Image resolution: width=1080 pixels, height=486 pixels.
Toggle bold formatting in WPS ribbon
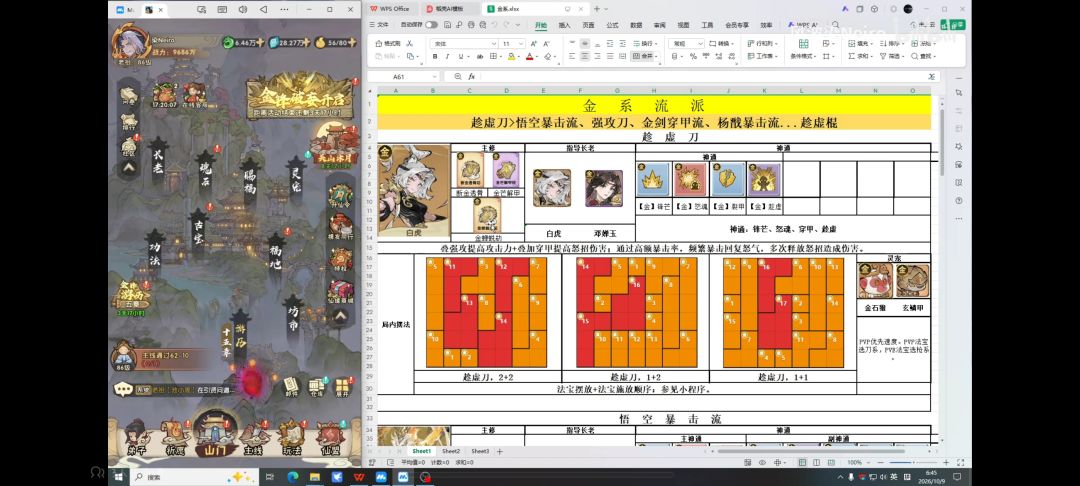[x=435, y=56]
